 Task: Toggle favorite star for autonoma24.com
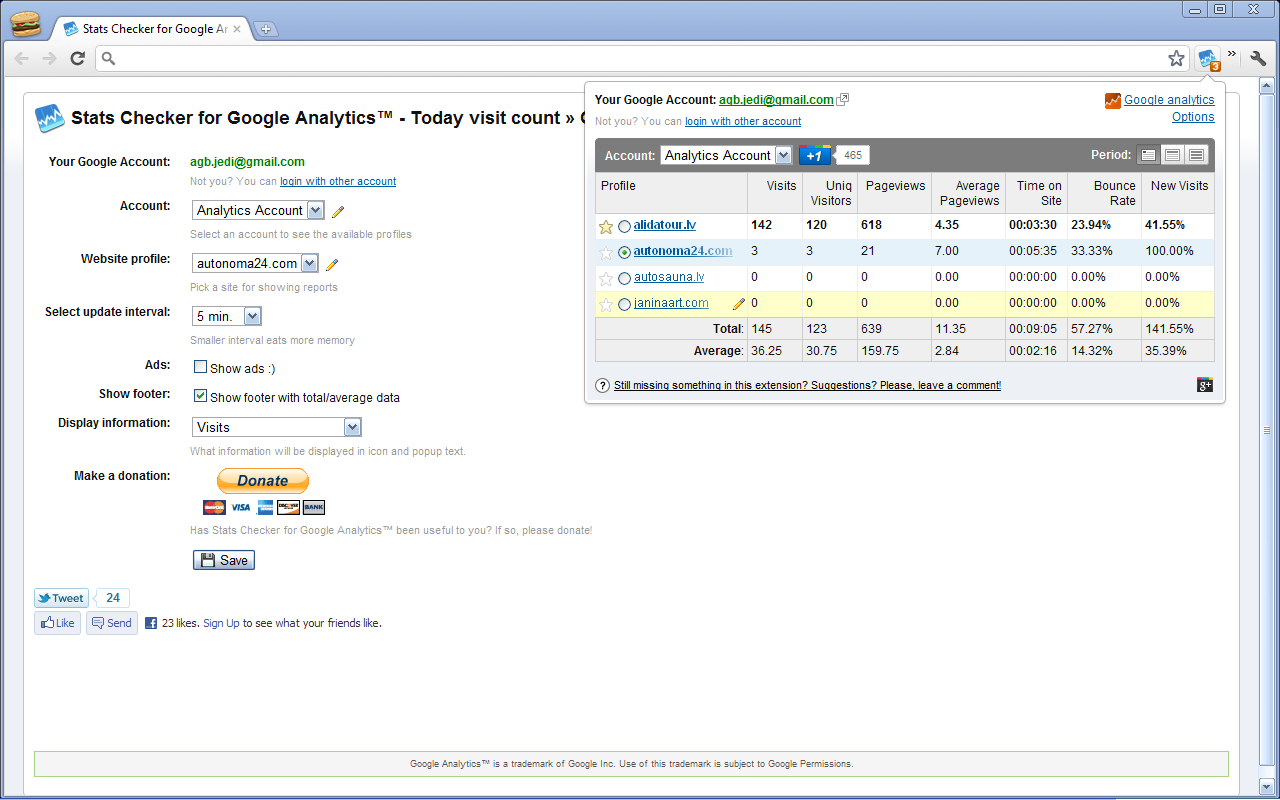tap(605, 253)
